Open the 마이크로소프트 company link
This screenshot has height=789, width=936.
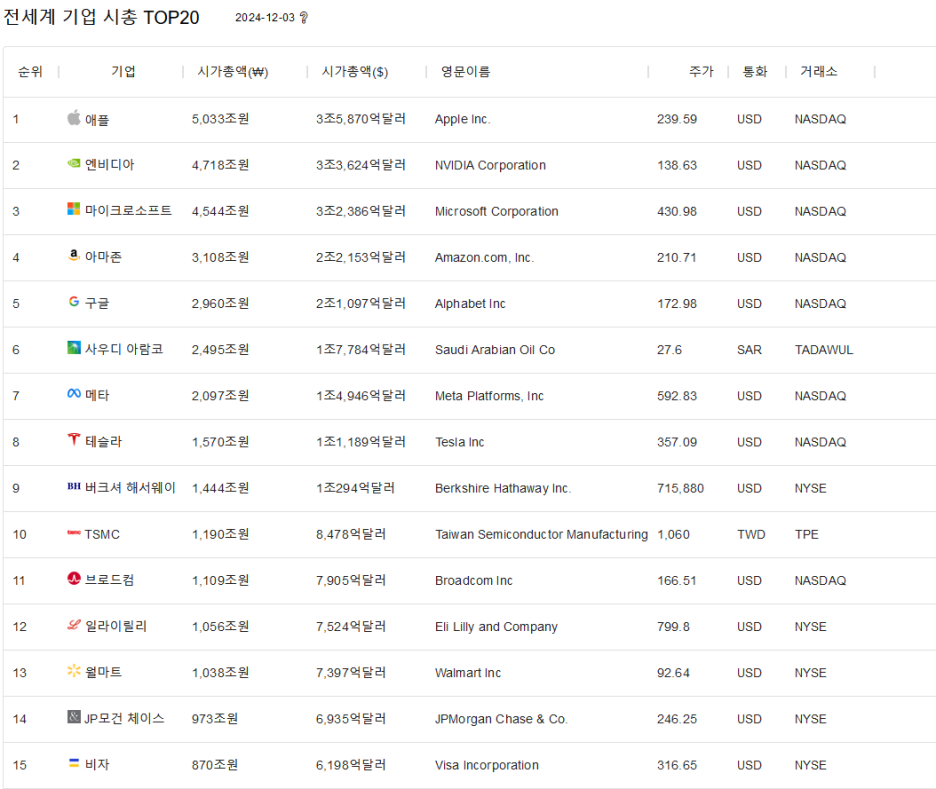[x=128, y=211]
